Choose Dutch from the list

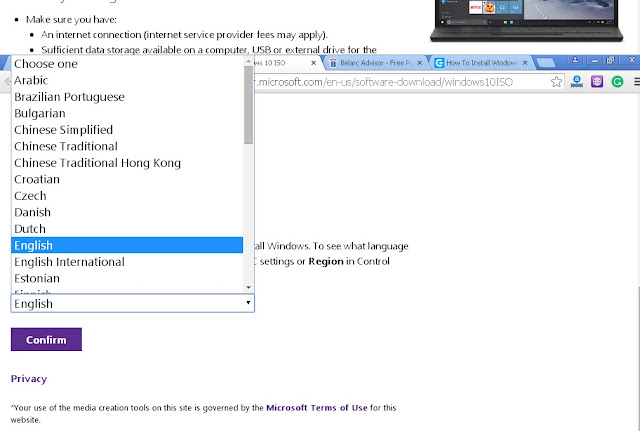[127, 229]
